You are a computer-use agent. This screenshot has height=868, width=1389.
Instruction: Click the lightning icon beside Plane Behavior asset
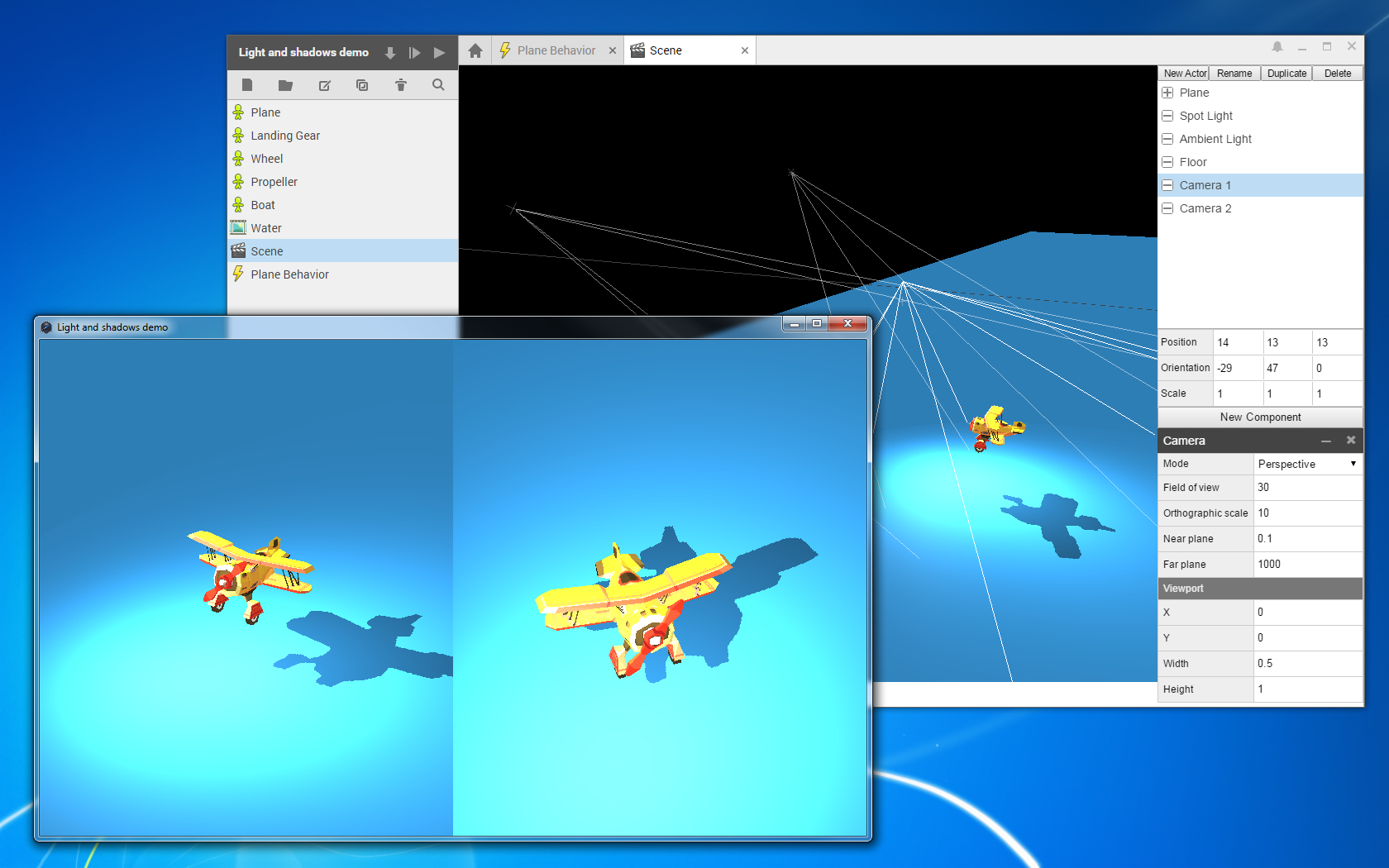(238, 274)
